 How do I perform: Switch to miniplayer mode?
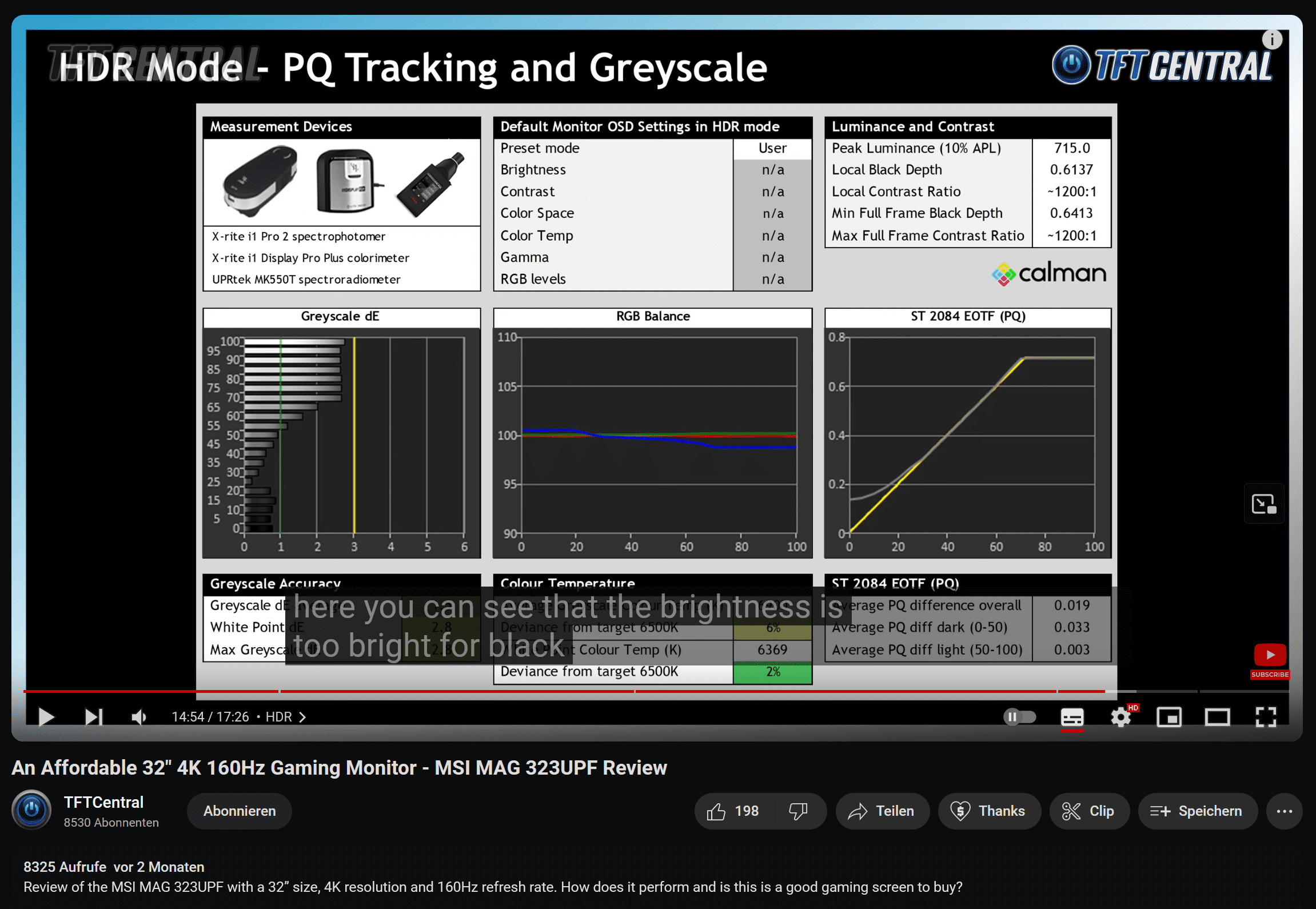1169,717
